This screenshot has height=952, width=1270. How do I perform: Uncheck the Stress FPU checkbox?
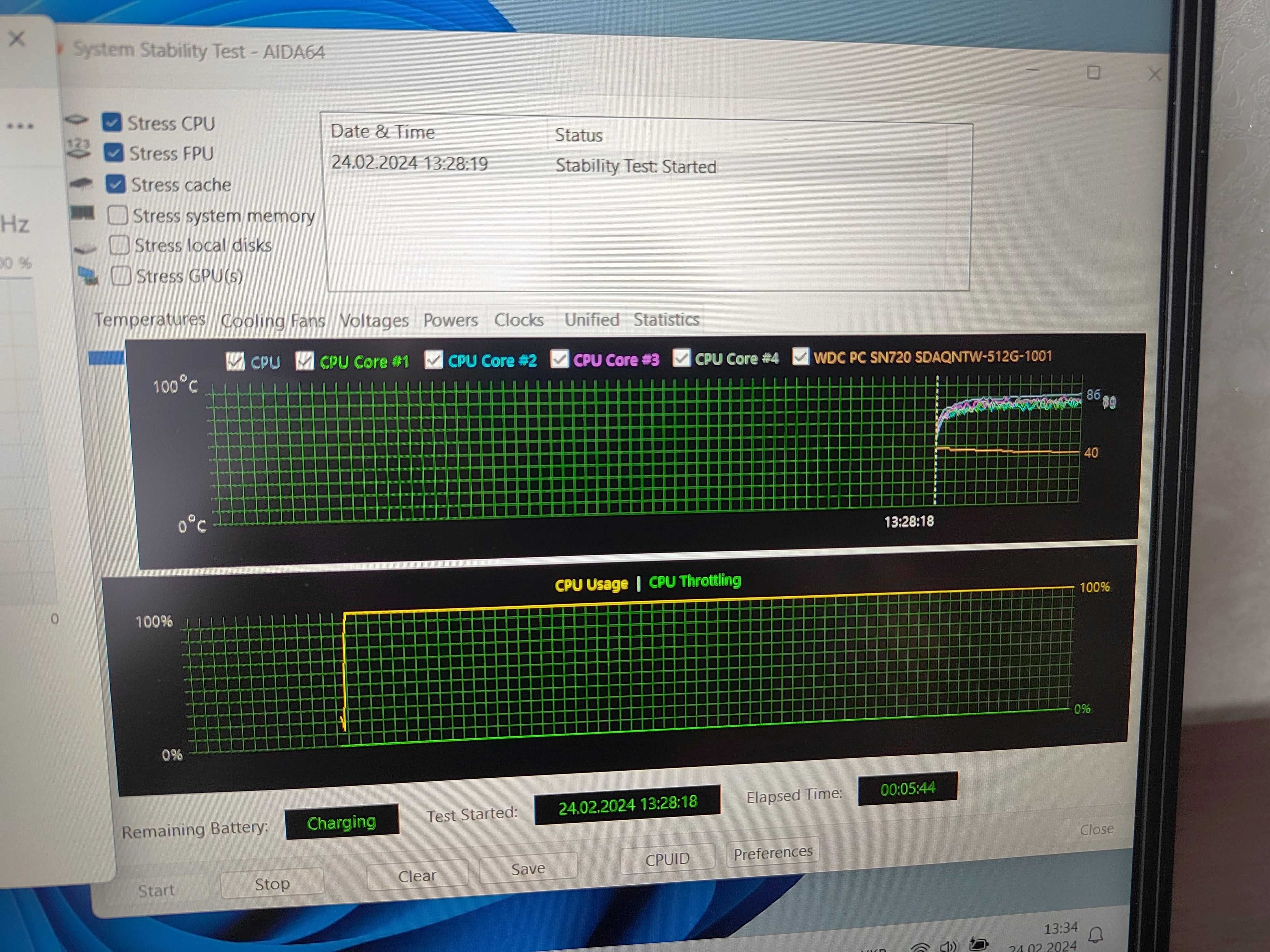tap(113, 152)
